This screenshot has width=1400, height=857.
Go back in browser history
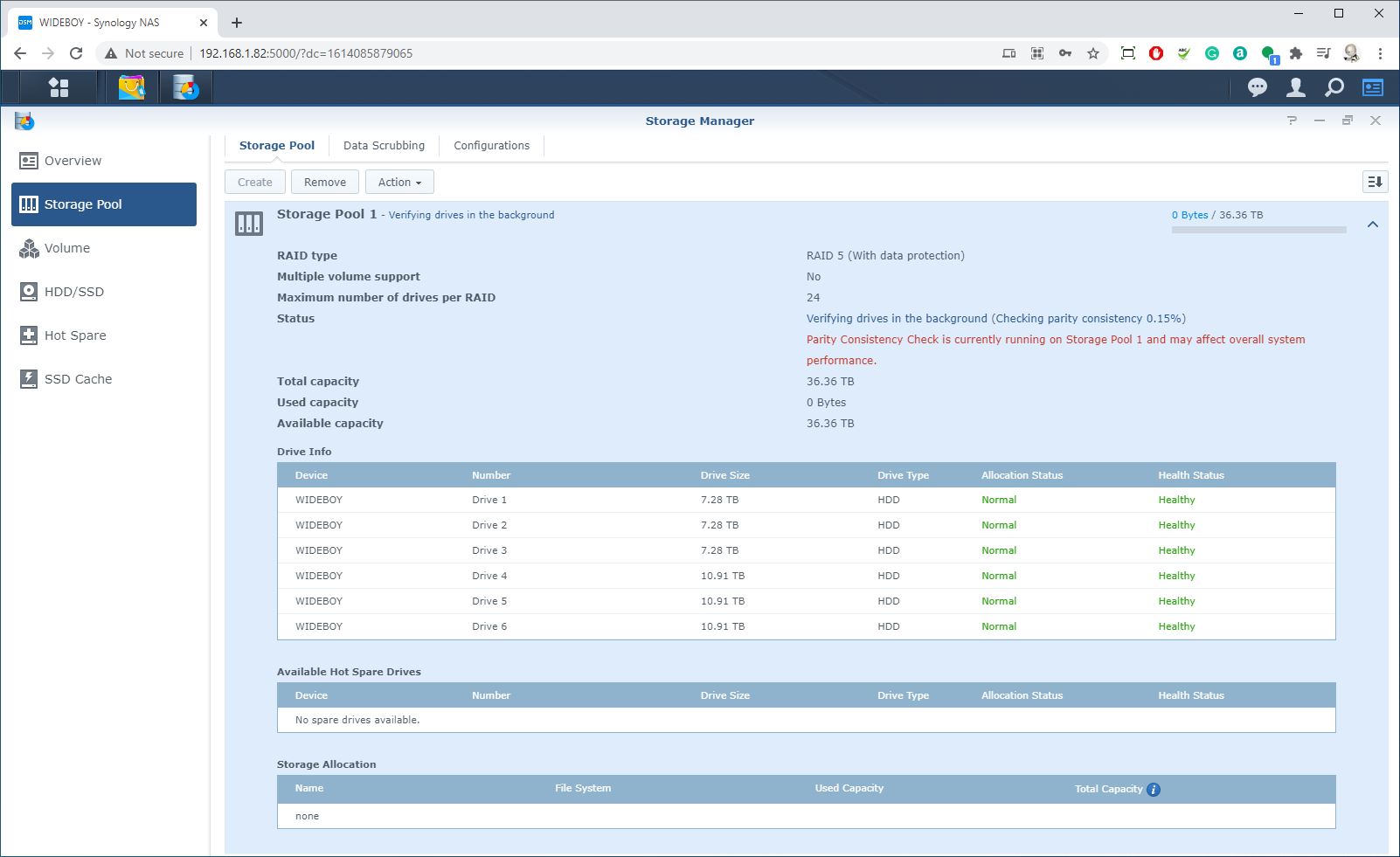click(20, 53)
